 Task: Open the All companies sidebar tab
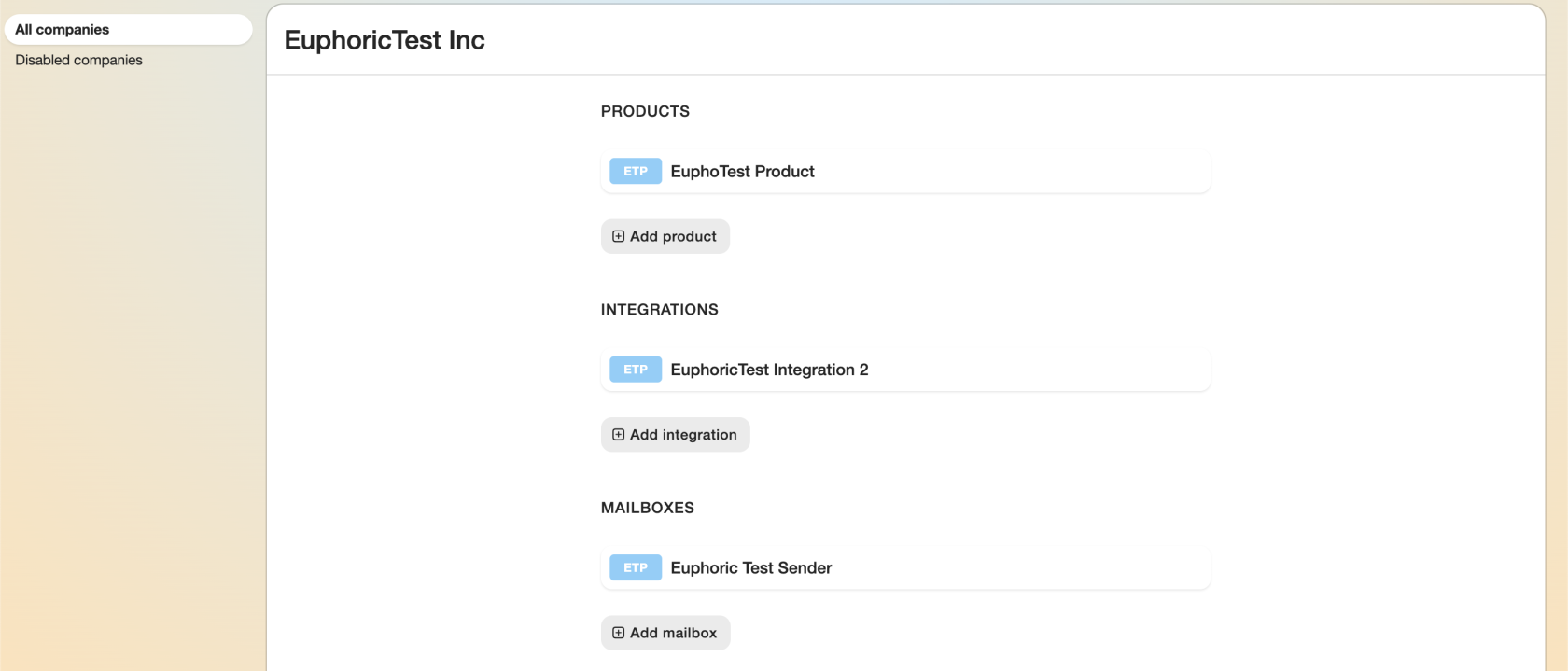point(63,30)
